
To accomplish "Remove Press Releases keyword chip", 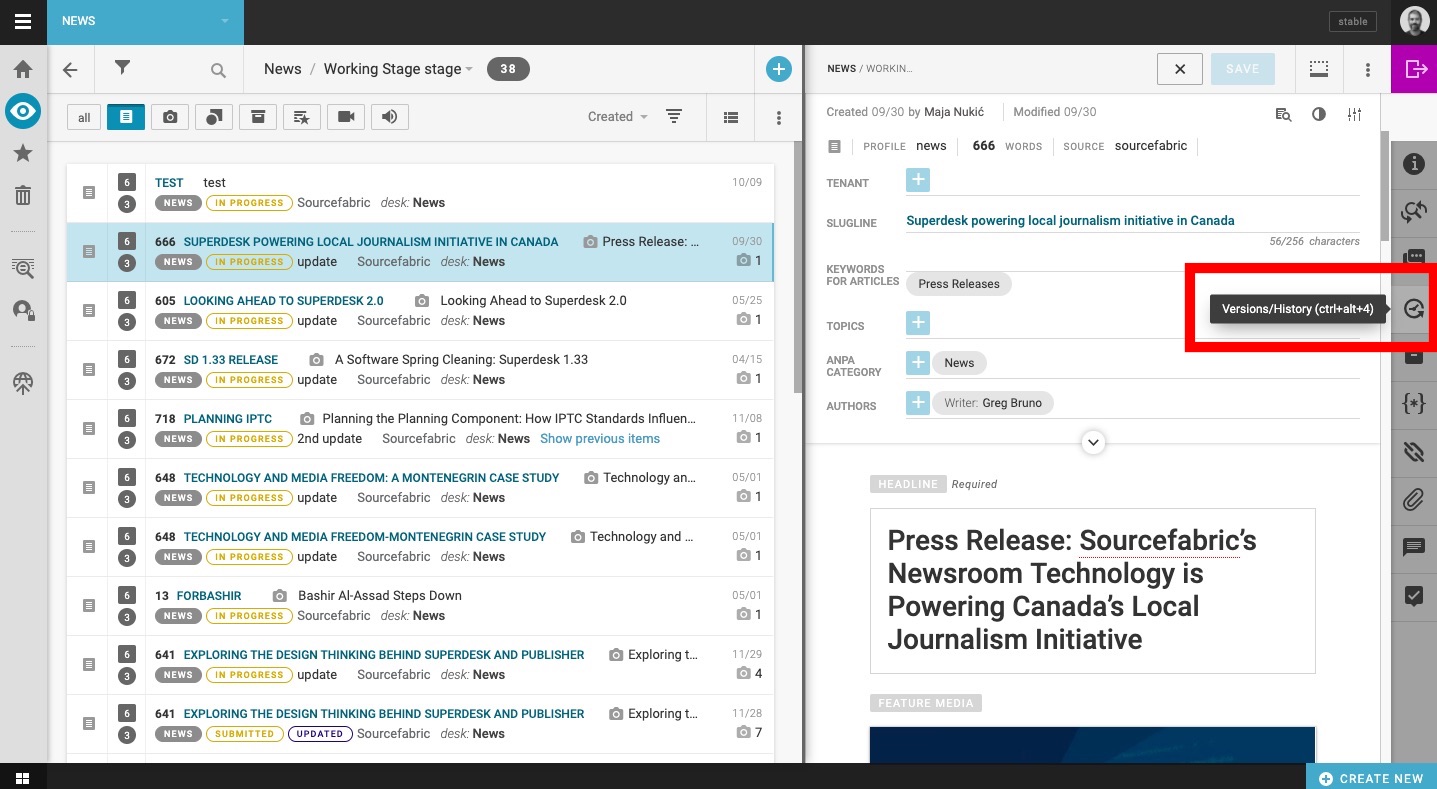I will pyautogui.click(x=959, y=284).
